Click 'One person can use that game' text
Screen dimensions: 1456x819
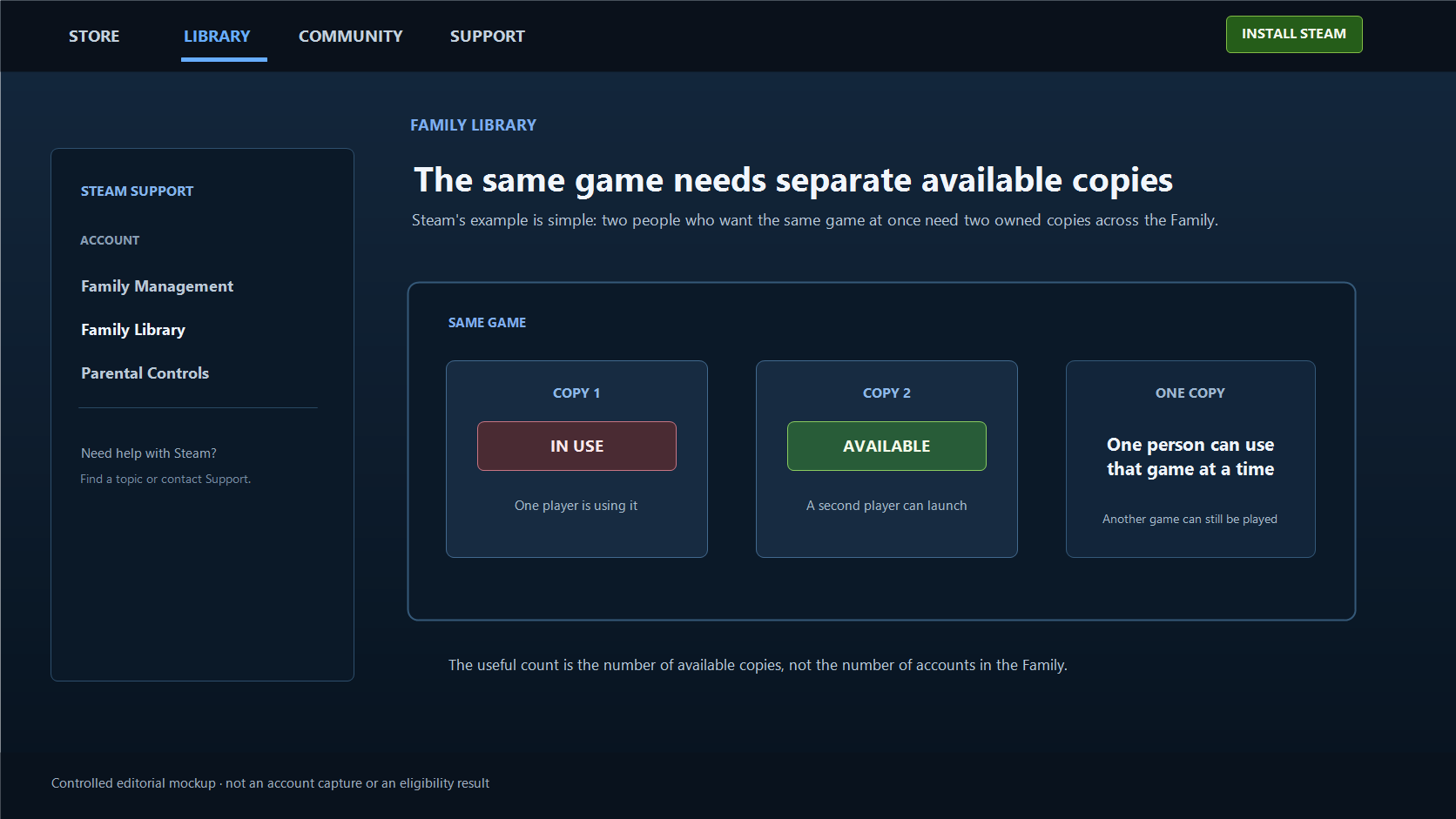pyautogui.click(x=1190, y=456)
